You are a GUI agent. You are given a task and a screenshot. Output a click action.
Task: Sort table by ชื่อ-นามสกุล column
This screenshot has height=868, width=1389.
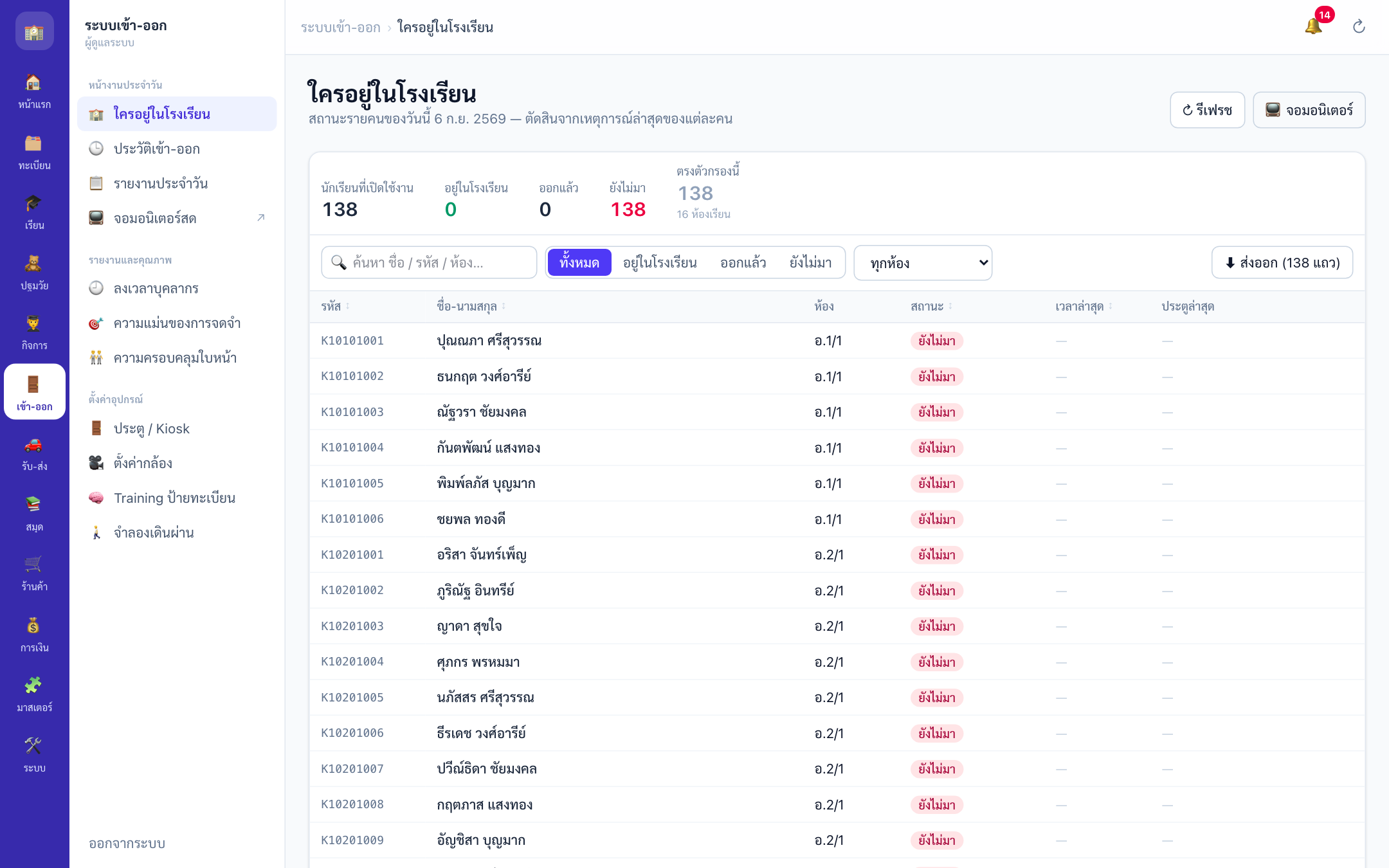pos(471,306)
